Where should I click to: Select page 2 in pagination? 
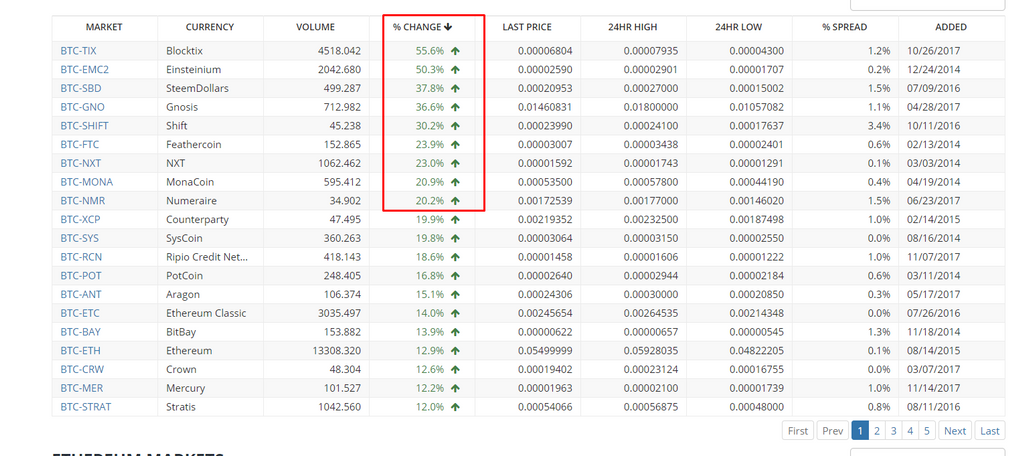[877, 431]
